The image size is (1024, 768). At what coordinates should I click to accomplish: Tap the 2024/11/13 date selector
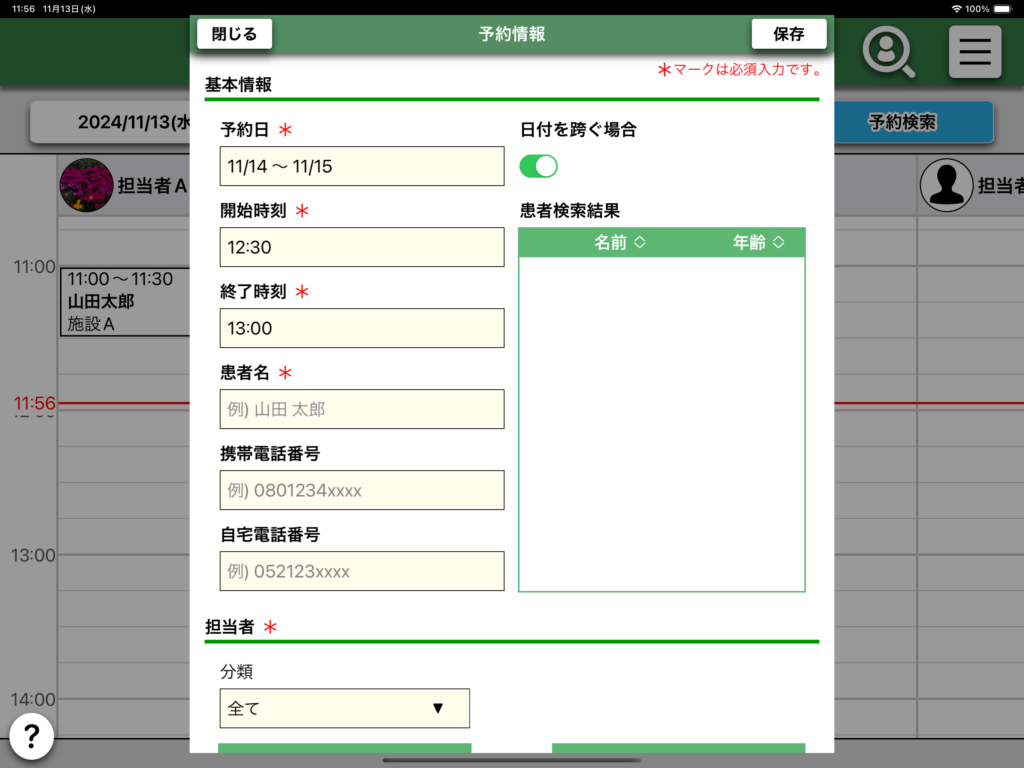click(x=110, y=123)
